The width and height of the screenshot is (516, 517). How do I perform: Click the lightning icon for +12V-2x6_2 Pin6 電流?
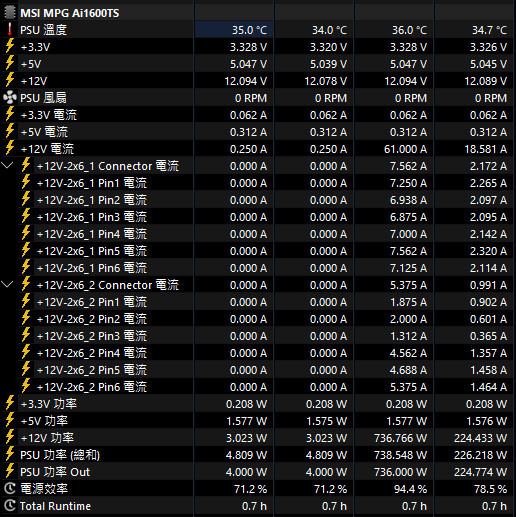26,386
